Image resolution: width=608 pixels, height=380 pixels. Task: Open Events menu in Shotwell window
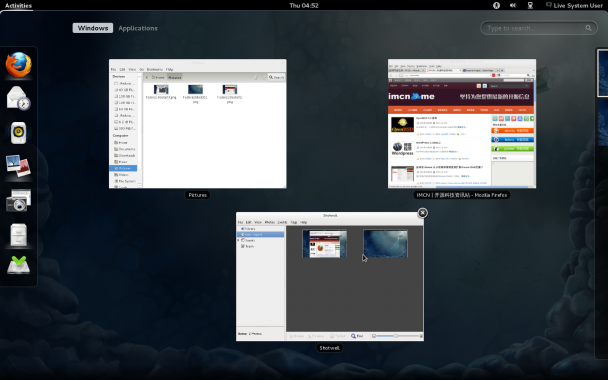[x=282, y=222]
